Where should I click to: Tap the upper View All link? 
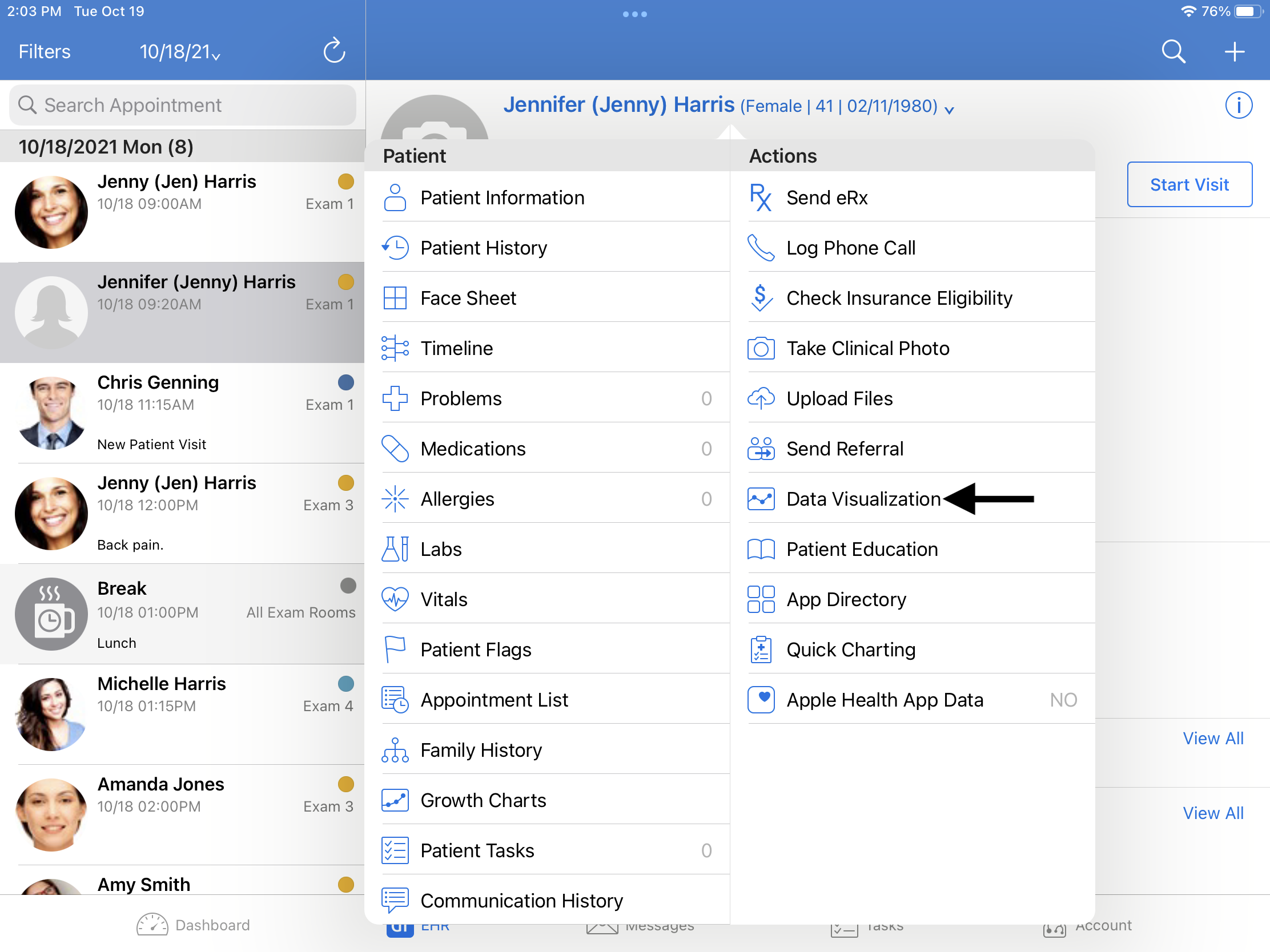(1212, 738)
